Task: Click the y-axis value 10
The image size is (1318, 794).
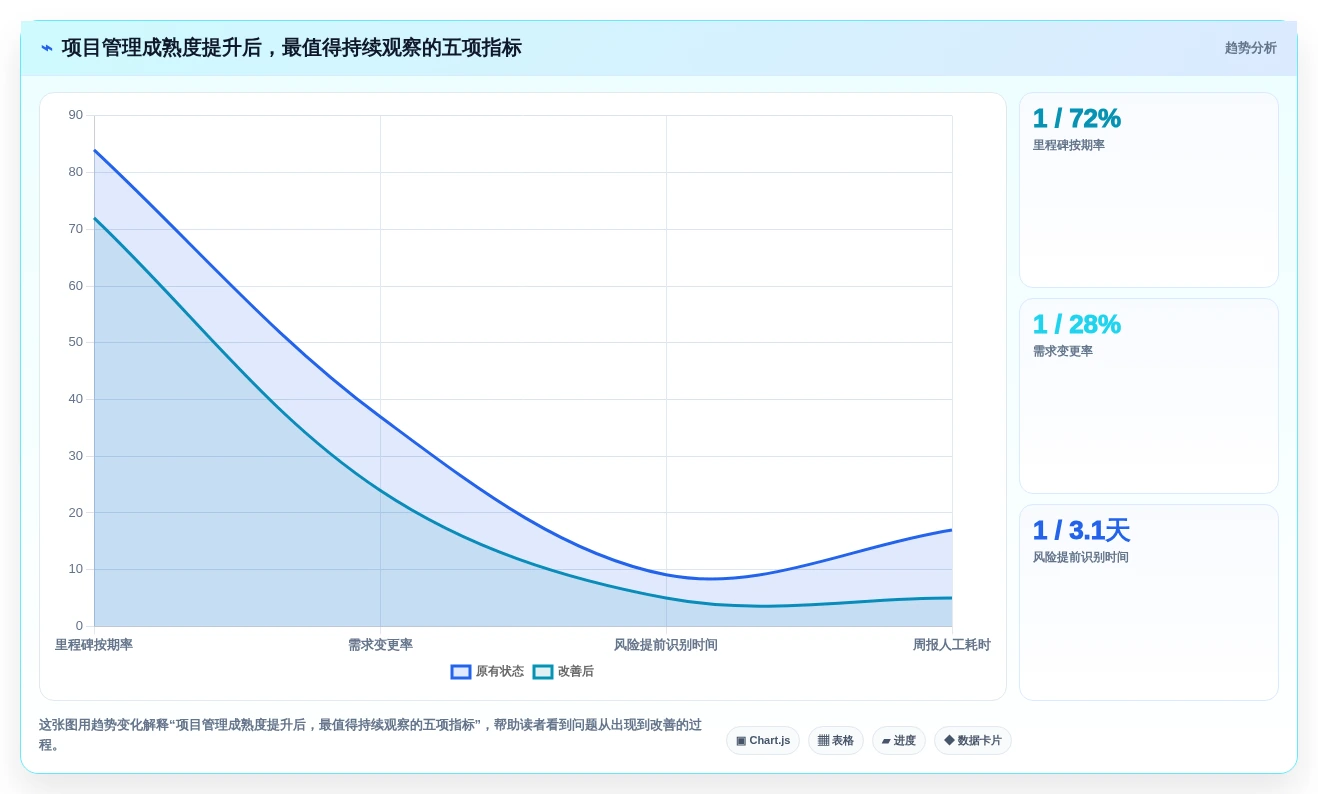Action: (76, 569)
